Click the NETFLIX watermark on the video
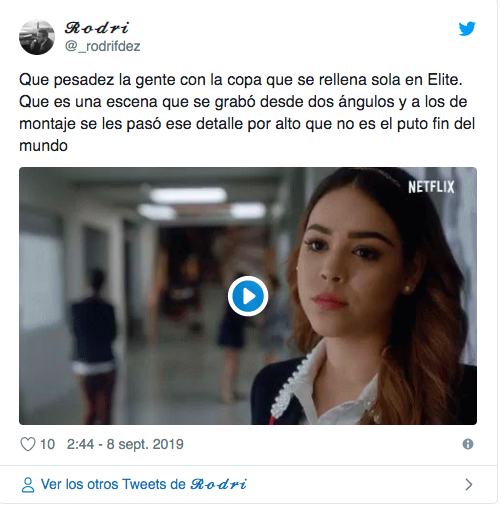This screenshot has width=501, height=506. click(431, 187)
